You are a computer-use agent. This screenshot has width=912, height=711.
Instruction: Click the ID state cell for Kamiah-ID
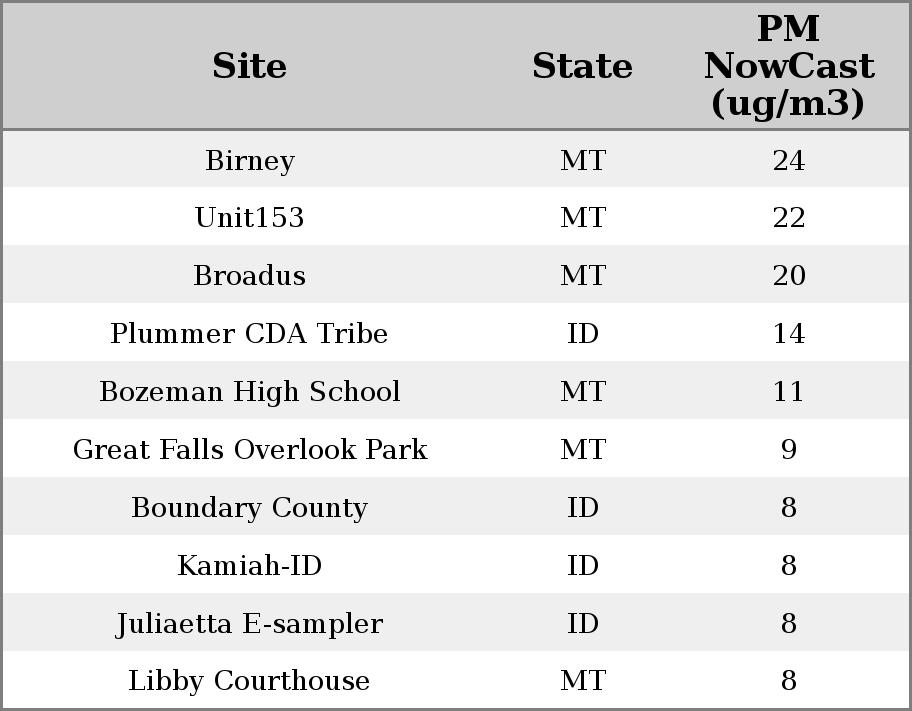[582, 566]
